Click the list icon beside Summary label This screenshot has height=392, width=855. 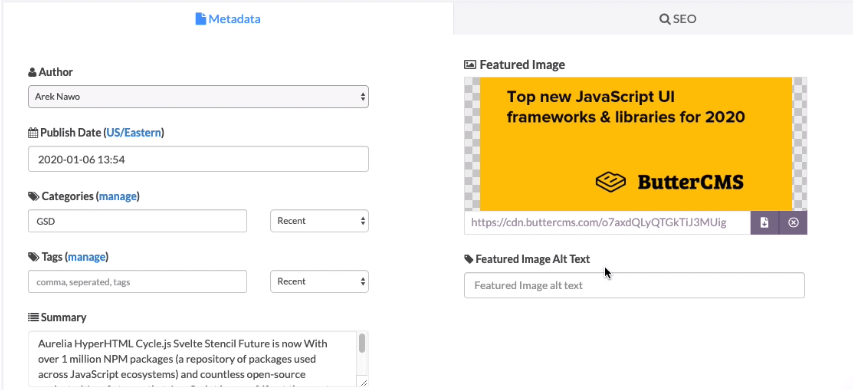click(x=33, y=317)
